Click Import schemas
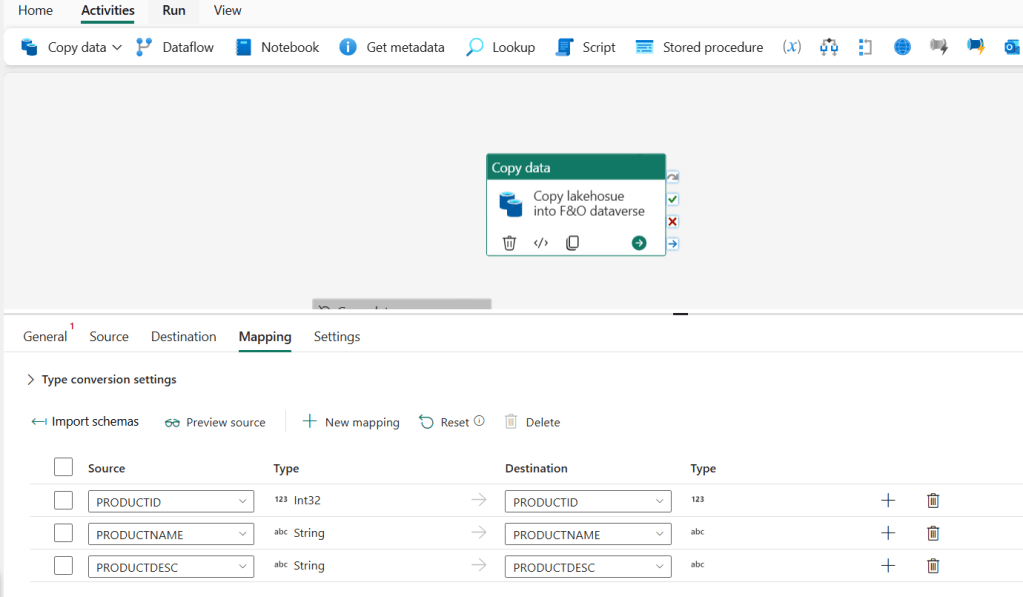Screen dimensions: 1023x597 (x=85, y=422)
